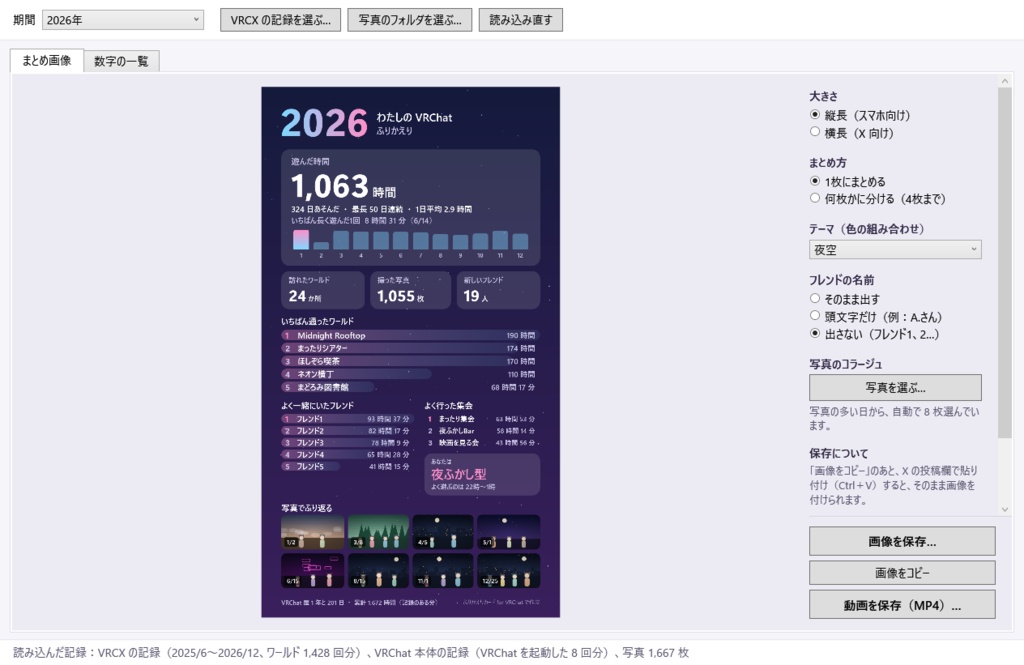Click scroll up arrow of settings panel

[x=1004, y=81]
